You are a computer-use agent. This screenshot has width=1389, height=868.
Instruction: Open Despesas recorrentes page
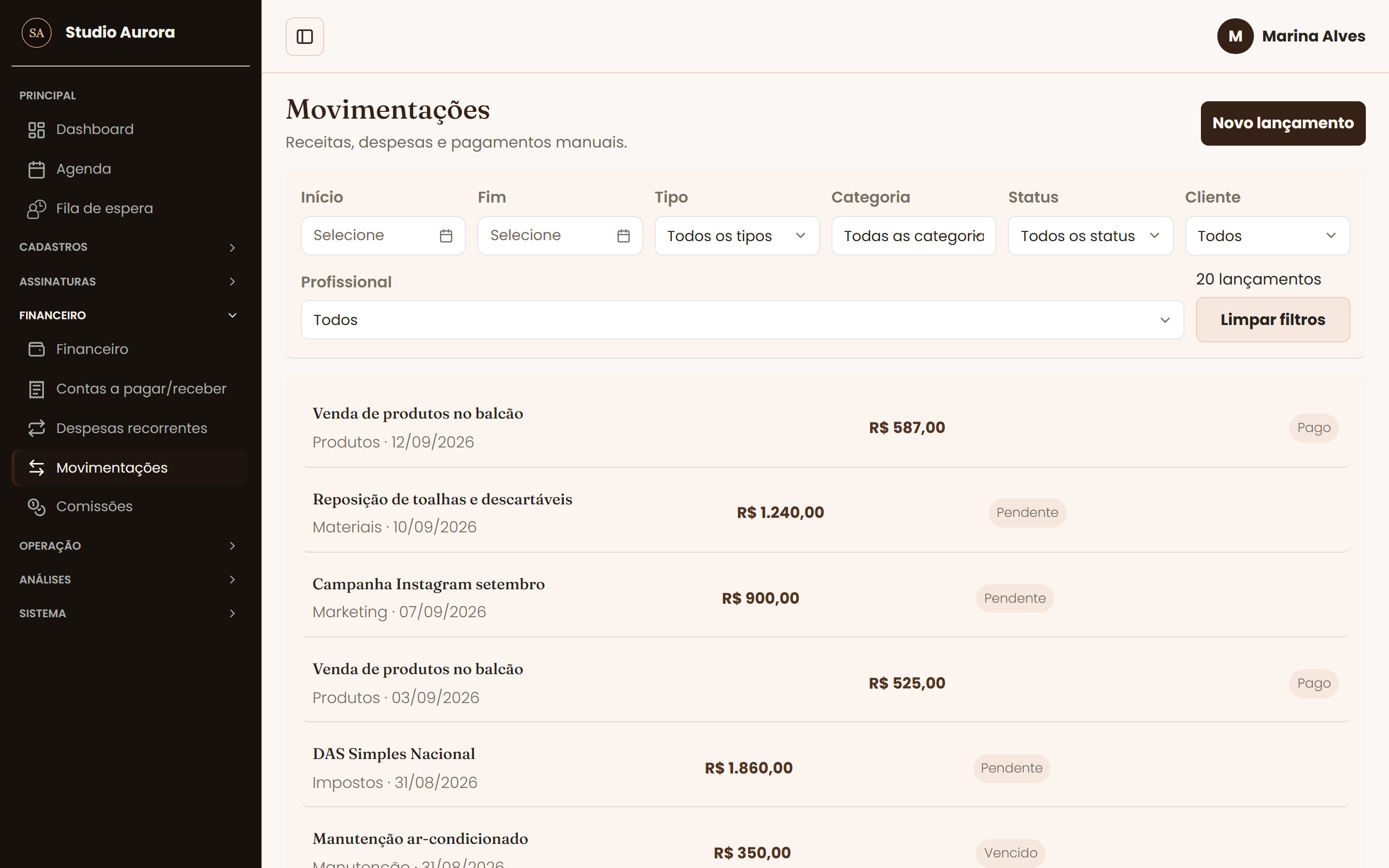click(x=129, y=428)
